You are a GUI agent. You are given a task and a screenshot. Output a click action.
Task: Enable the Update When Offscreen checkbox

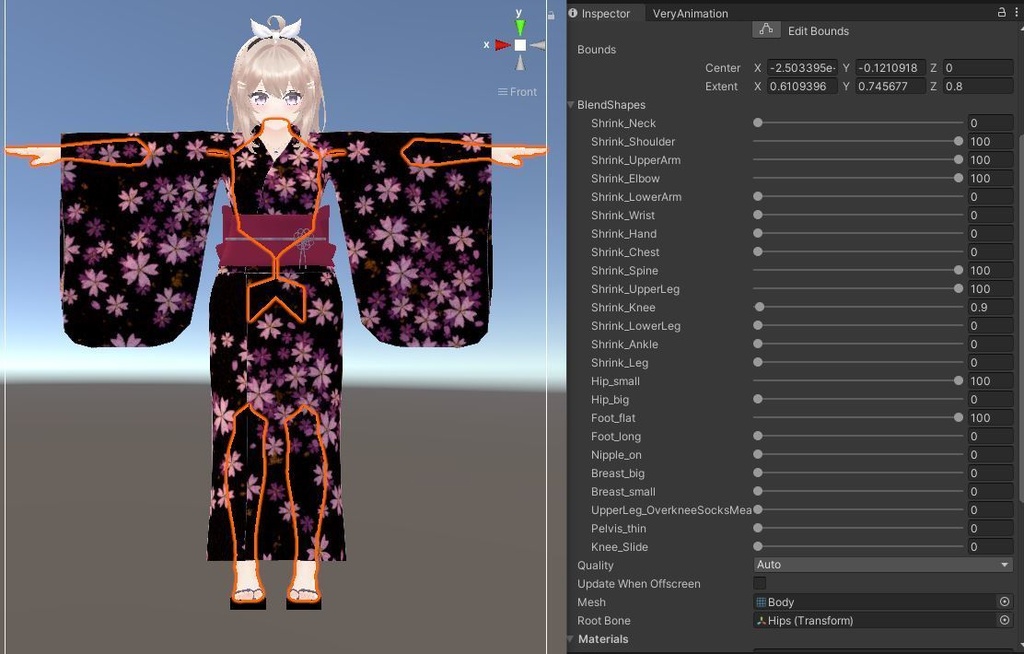click(760, 583)
